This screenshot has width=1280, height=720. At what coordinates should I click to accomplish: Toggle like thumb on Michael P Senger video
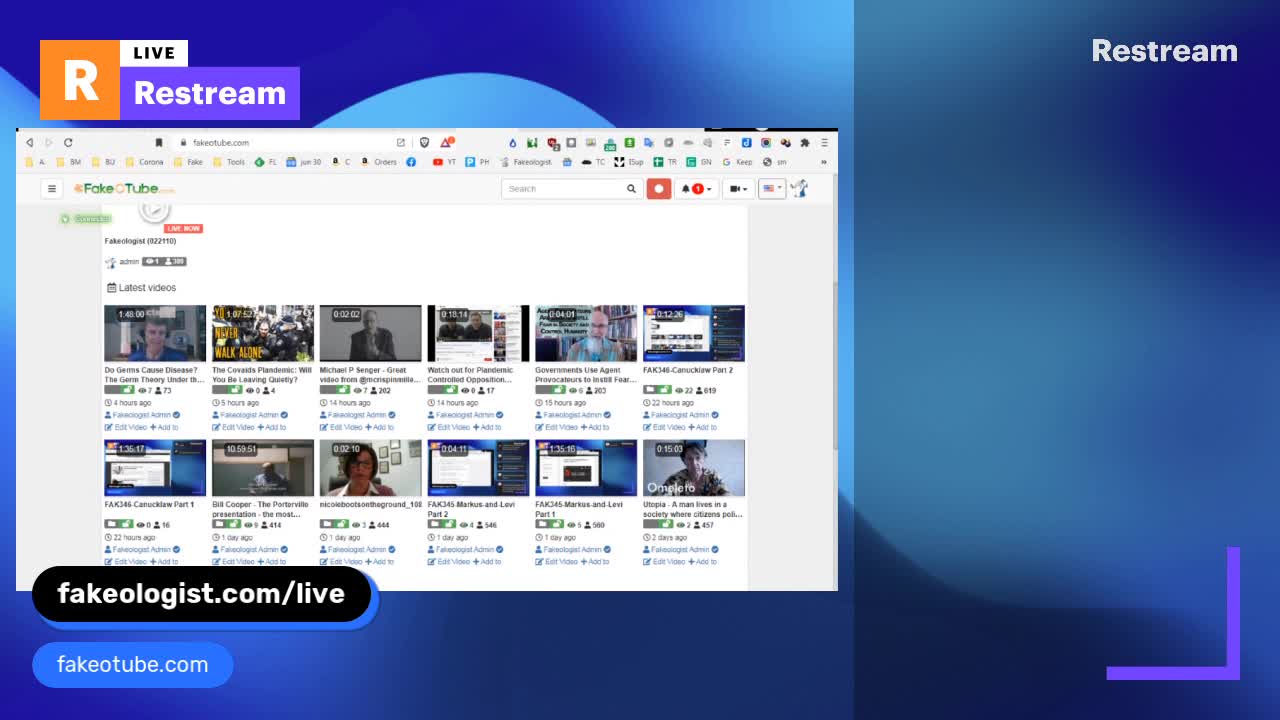tap(342, 390)
